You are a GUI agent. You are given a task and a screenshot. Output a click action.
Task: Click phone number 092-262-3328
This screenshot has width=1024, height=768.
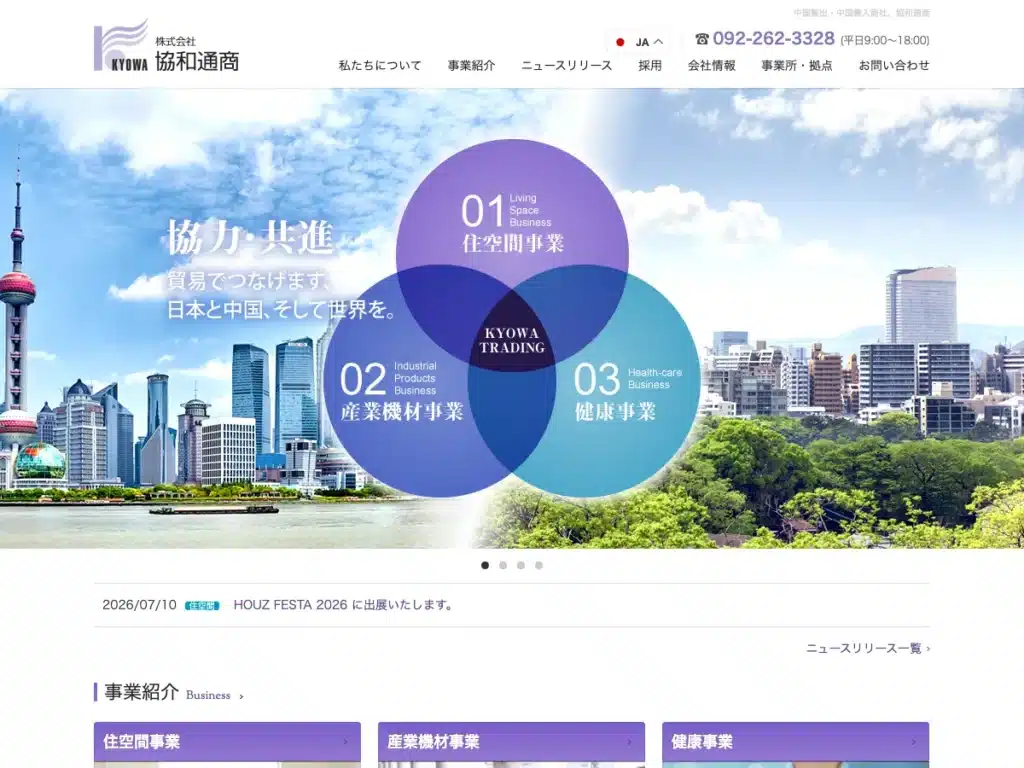(x=773, y=39)
